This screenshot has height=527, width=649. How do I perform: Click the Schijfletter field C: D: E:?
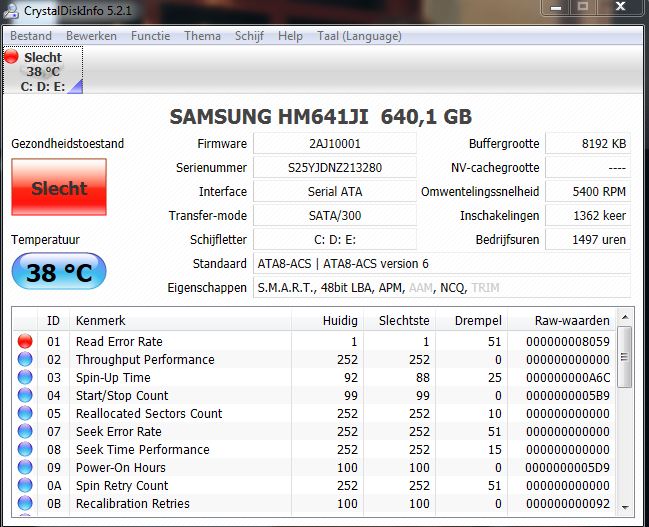pos(335,239)
